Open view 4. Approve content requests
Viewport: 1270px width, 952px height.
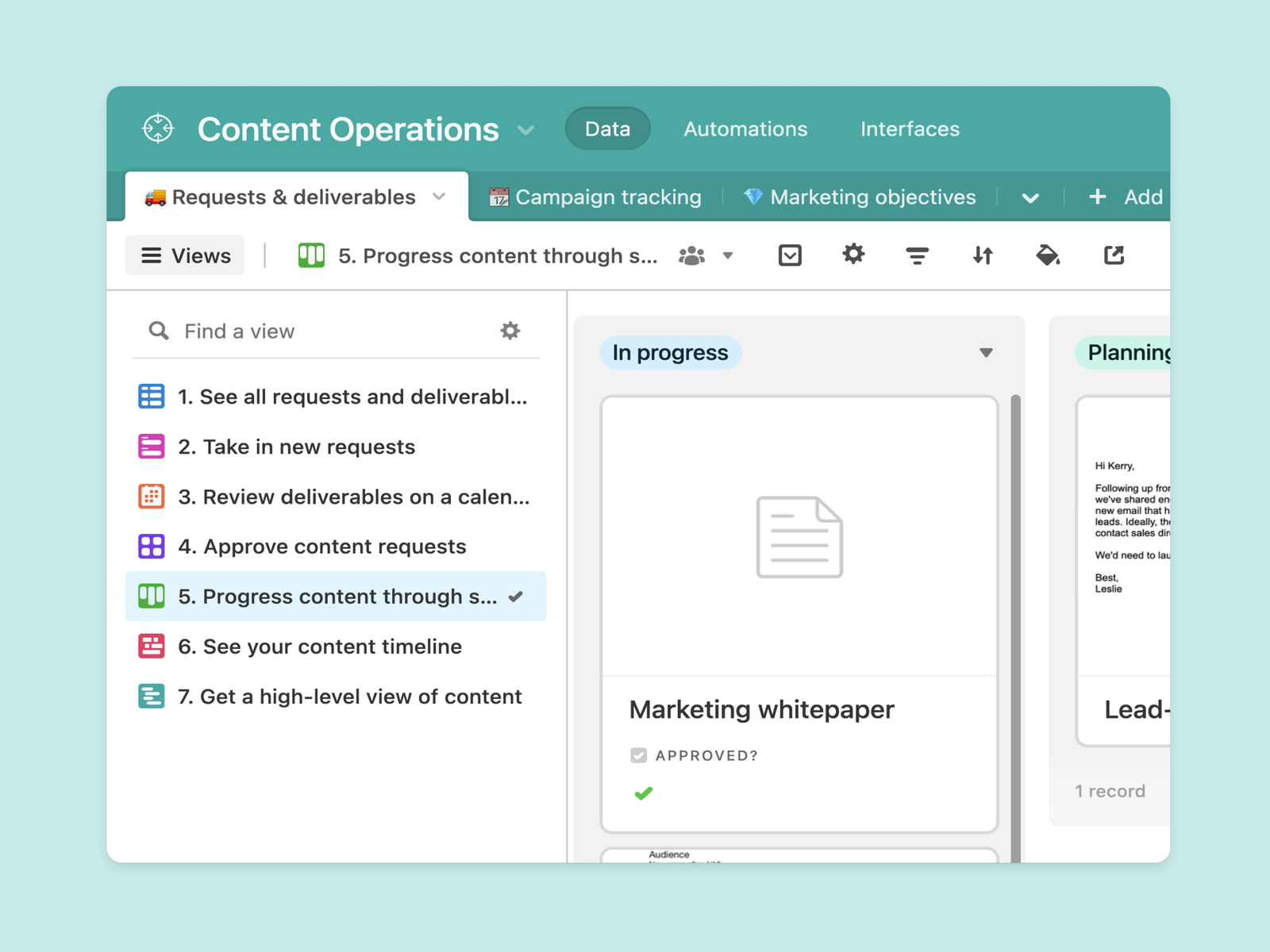click(x=336, y=547)
